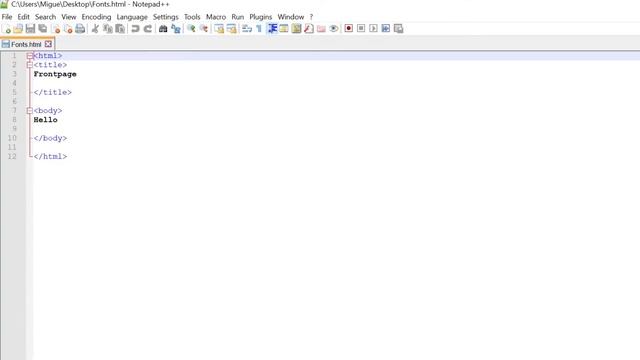Collapse the <body> fold marker on line 7
The width and height of the screenshot is (640, 360).
coord(29,111)
